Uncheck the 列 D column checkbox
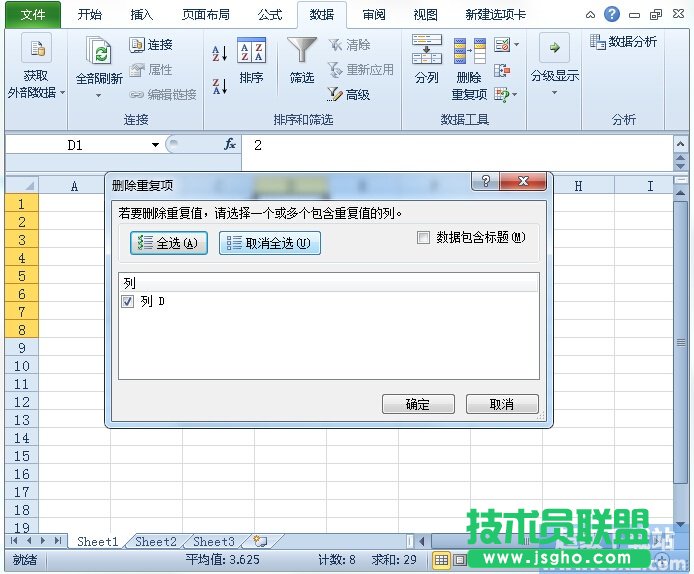The image size is (694, 574). [128, 301]
